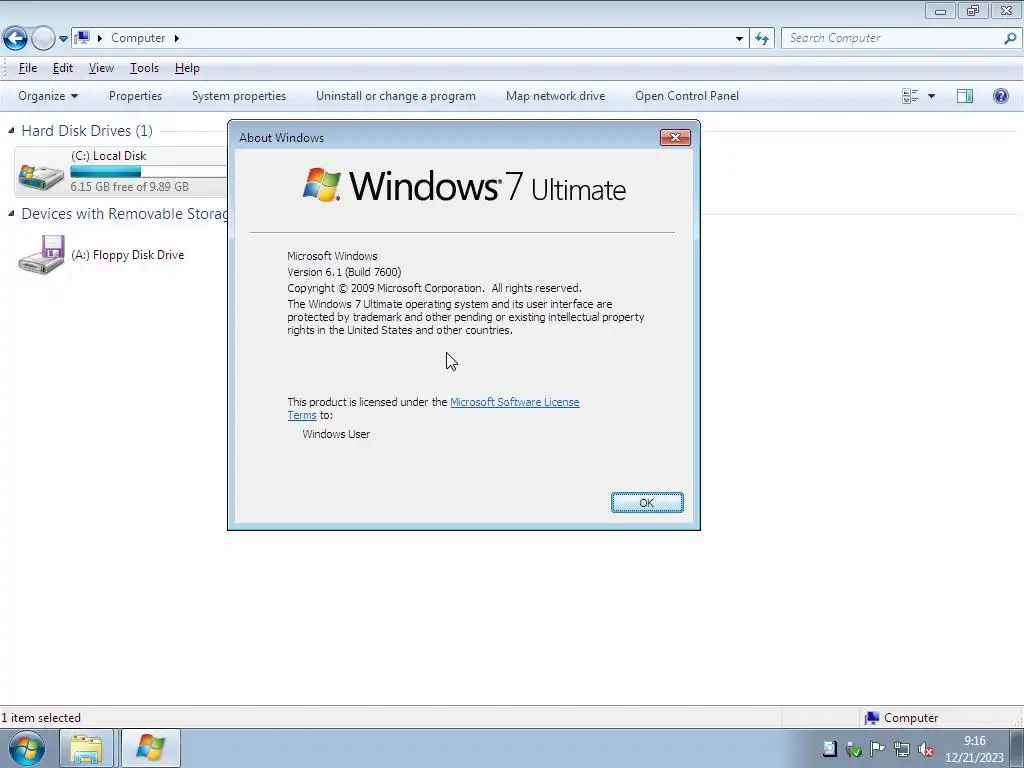The height and width of the screenshot is (768, 1024).
Task: Collapse the Hard Disk Drives group
Action: (x=11, y=131)
